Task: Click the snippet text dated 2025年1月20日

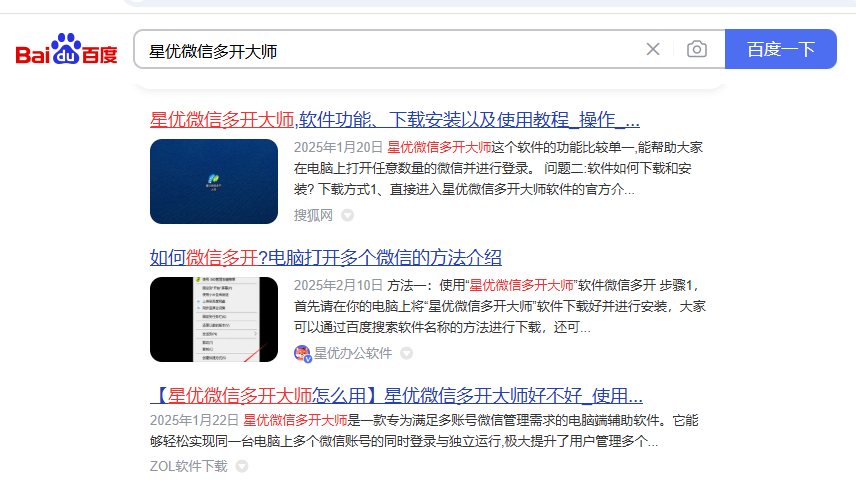Action: coord(499,168)
